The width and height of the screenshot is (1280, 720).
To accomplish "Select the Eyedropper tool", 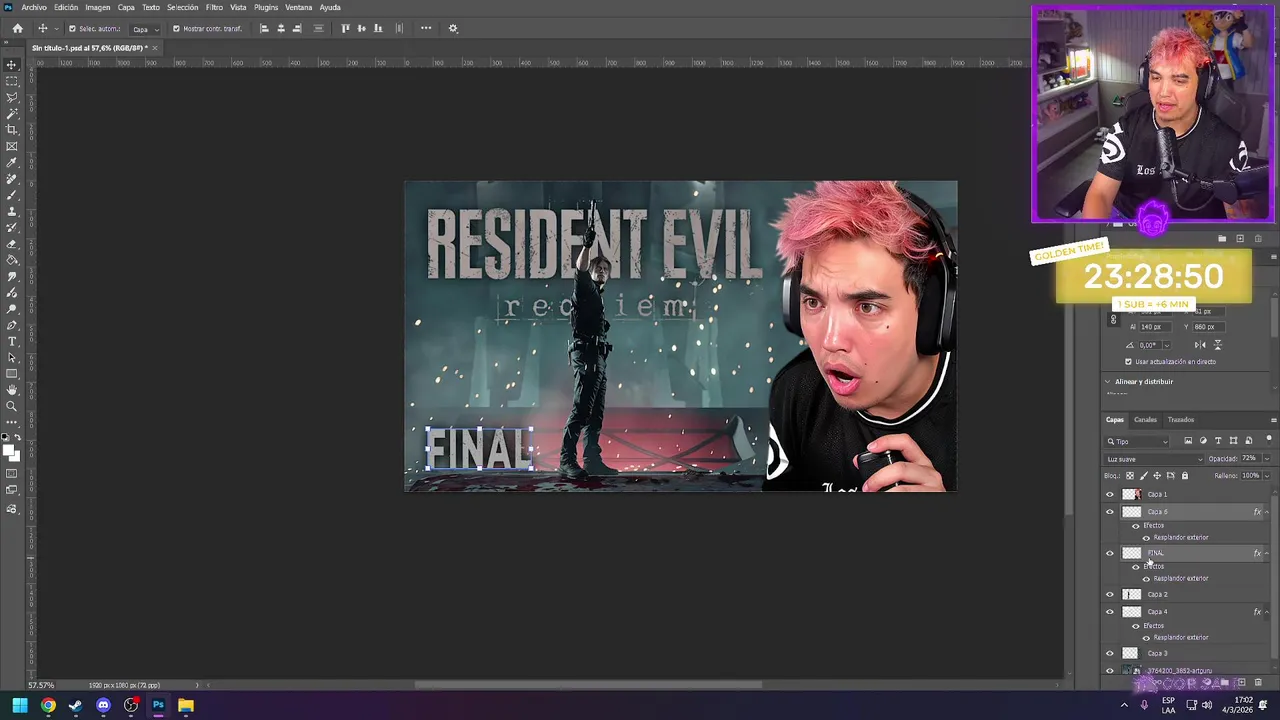I will (x=12, y=162).
